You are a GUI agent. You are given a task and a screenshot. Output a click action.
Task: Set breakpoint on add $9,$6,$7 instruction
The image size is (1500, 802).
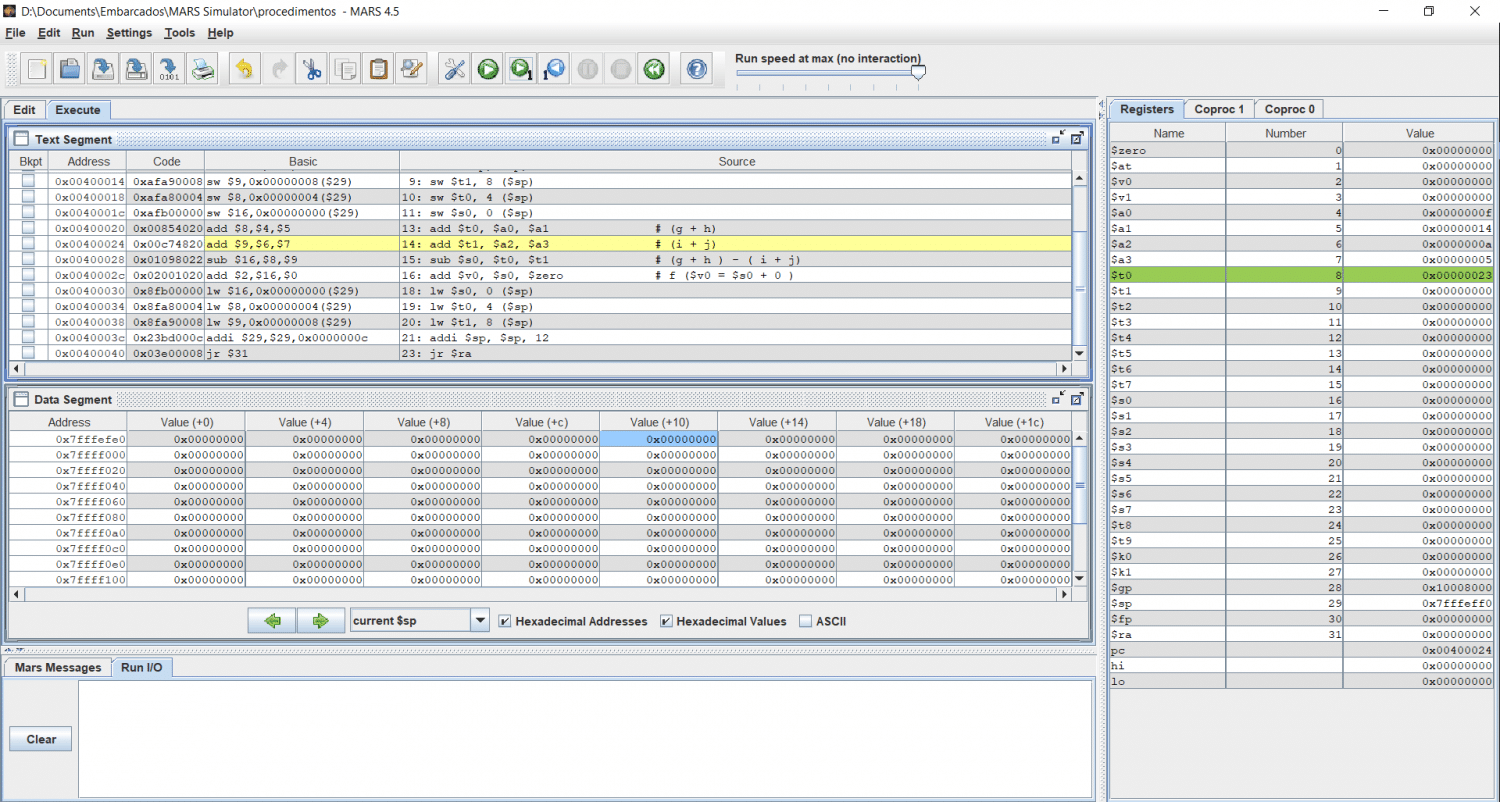[x=29, y=244]
